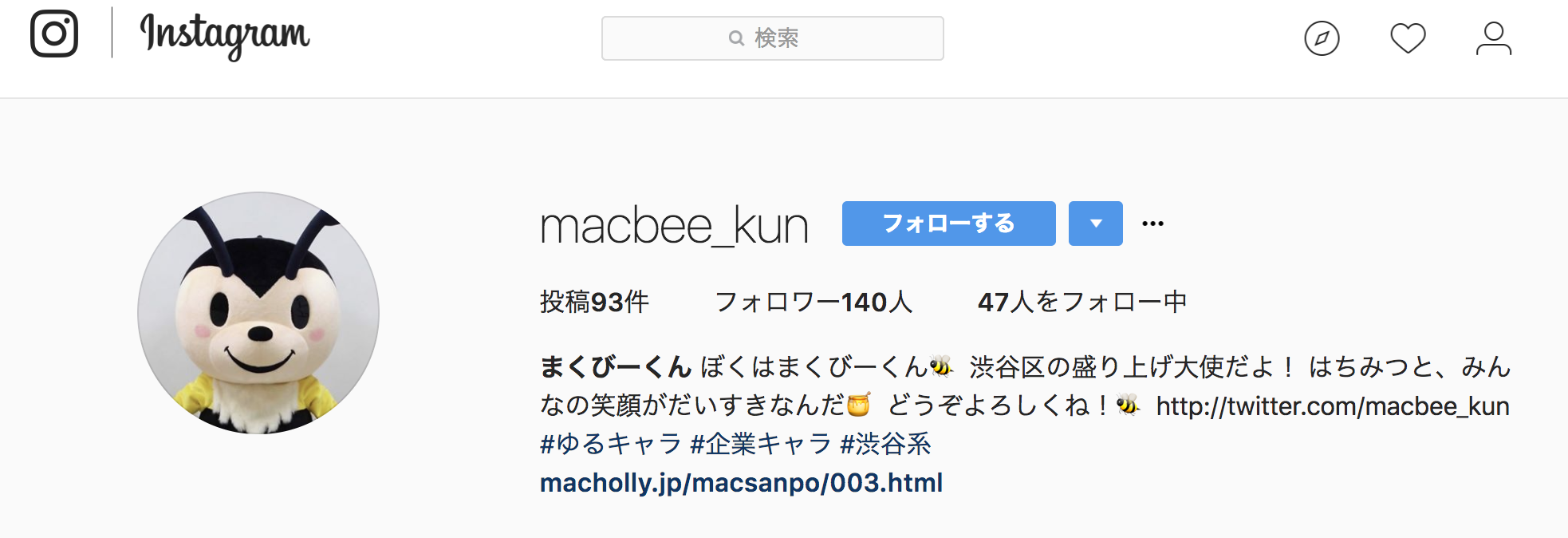Image resolution: width=1568 pixels, height=538 pixels.
Task: Click the blue フォローする follow button
Action: 948,224
